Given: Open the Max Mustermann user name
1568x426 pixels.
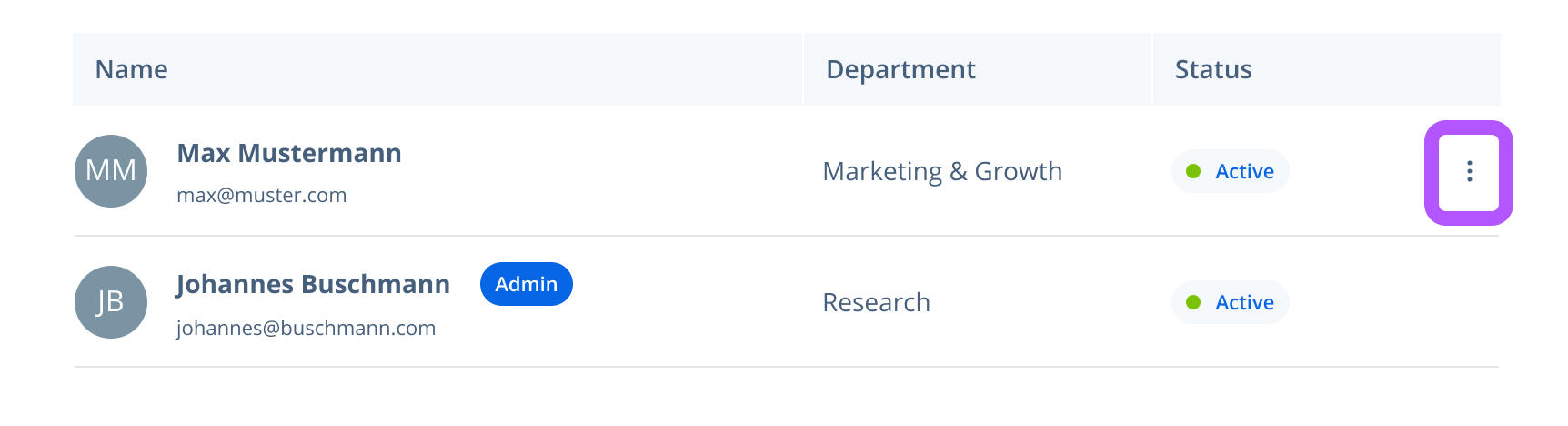Looking at the screenshot, I should point(289,153).
